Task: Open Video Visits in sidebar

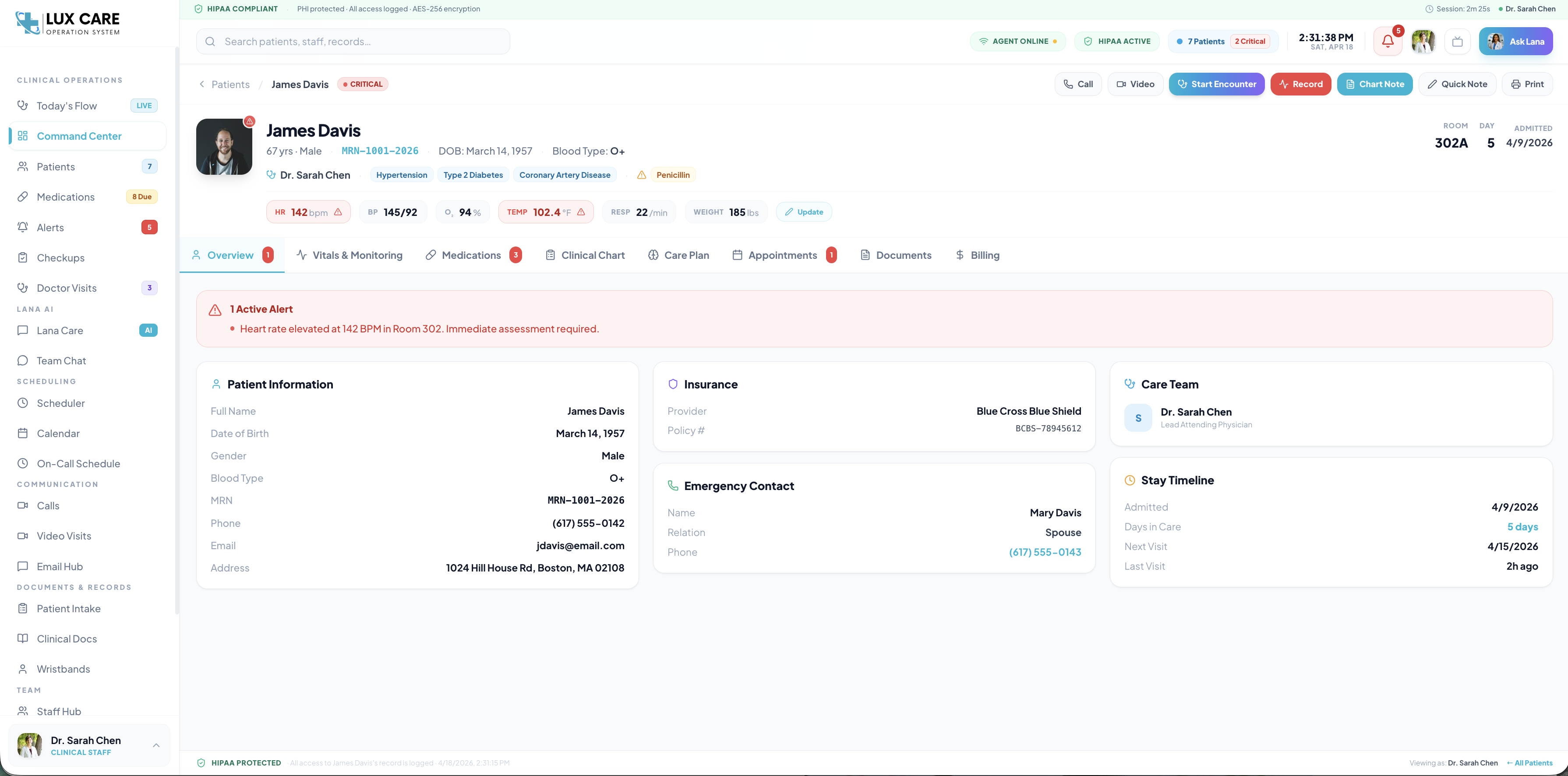Action: [88, 536]
